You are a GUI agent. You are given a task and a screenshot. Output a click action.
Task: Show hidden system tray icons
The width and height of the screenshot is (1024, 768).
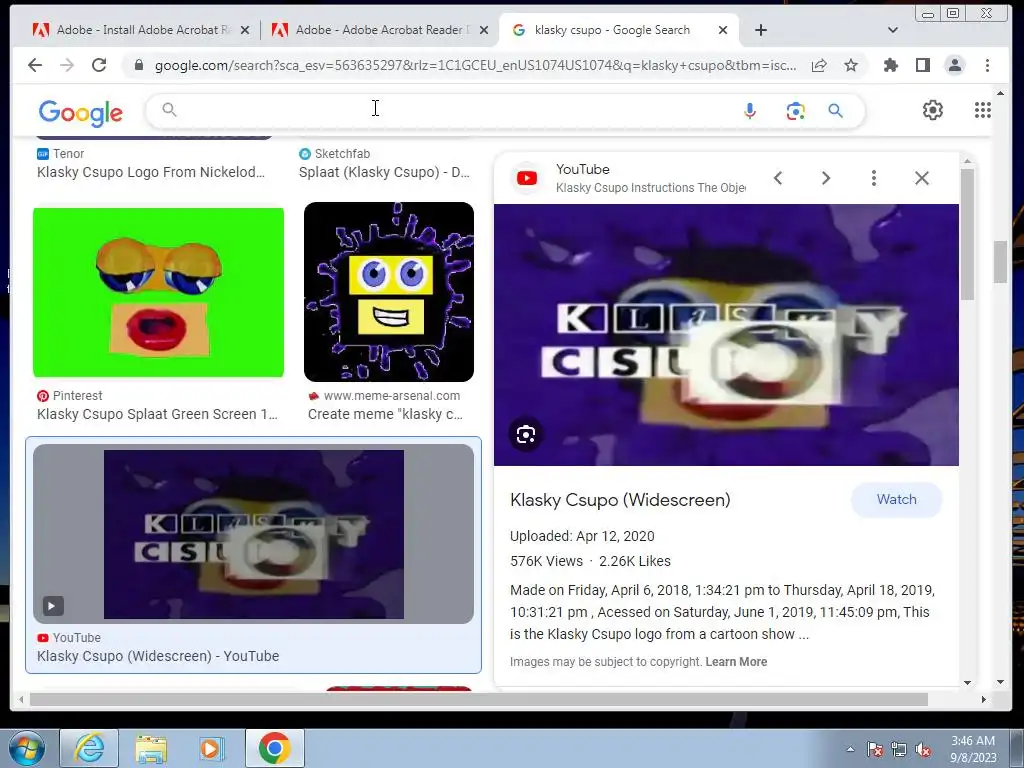850,749
